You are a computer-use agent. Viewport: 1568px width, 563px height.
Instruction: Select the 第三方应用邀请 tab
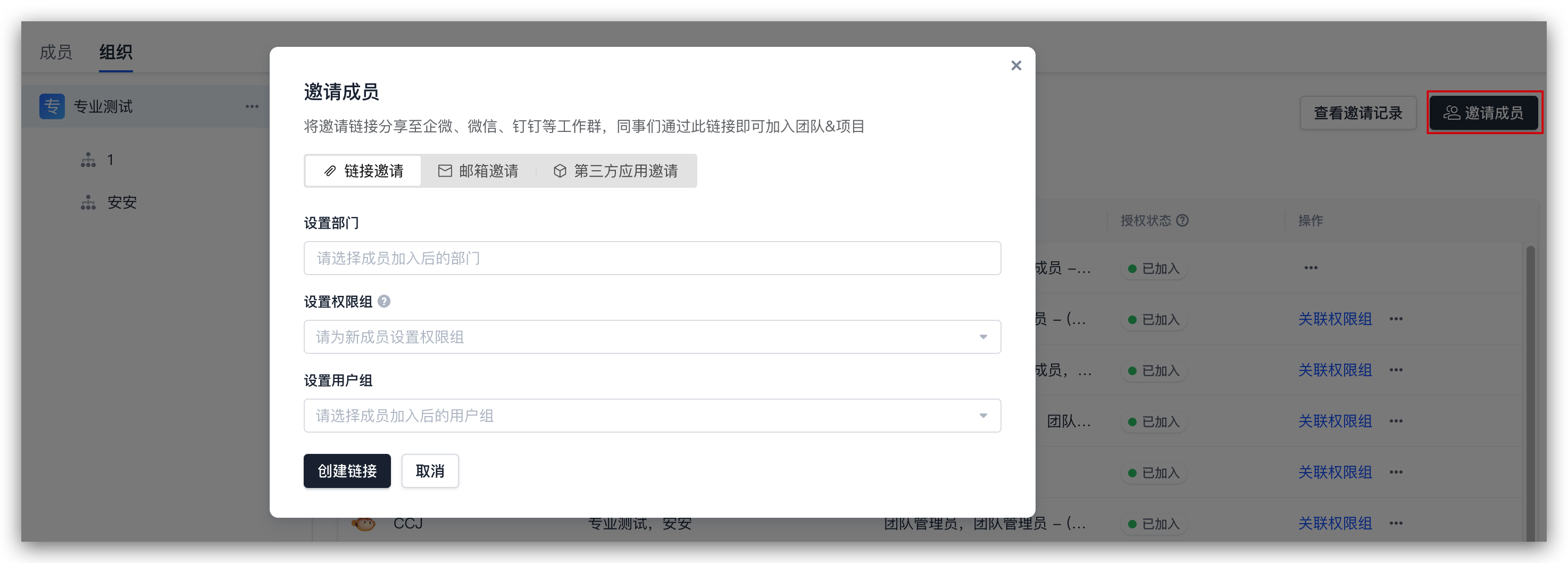(615, 171)
